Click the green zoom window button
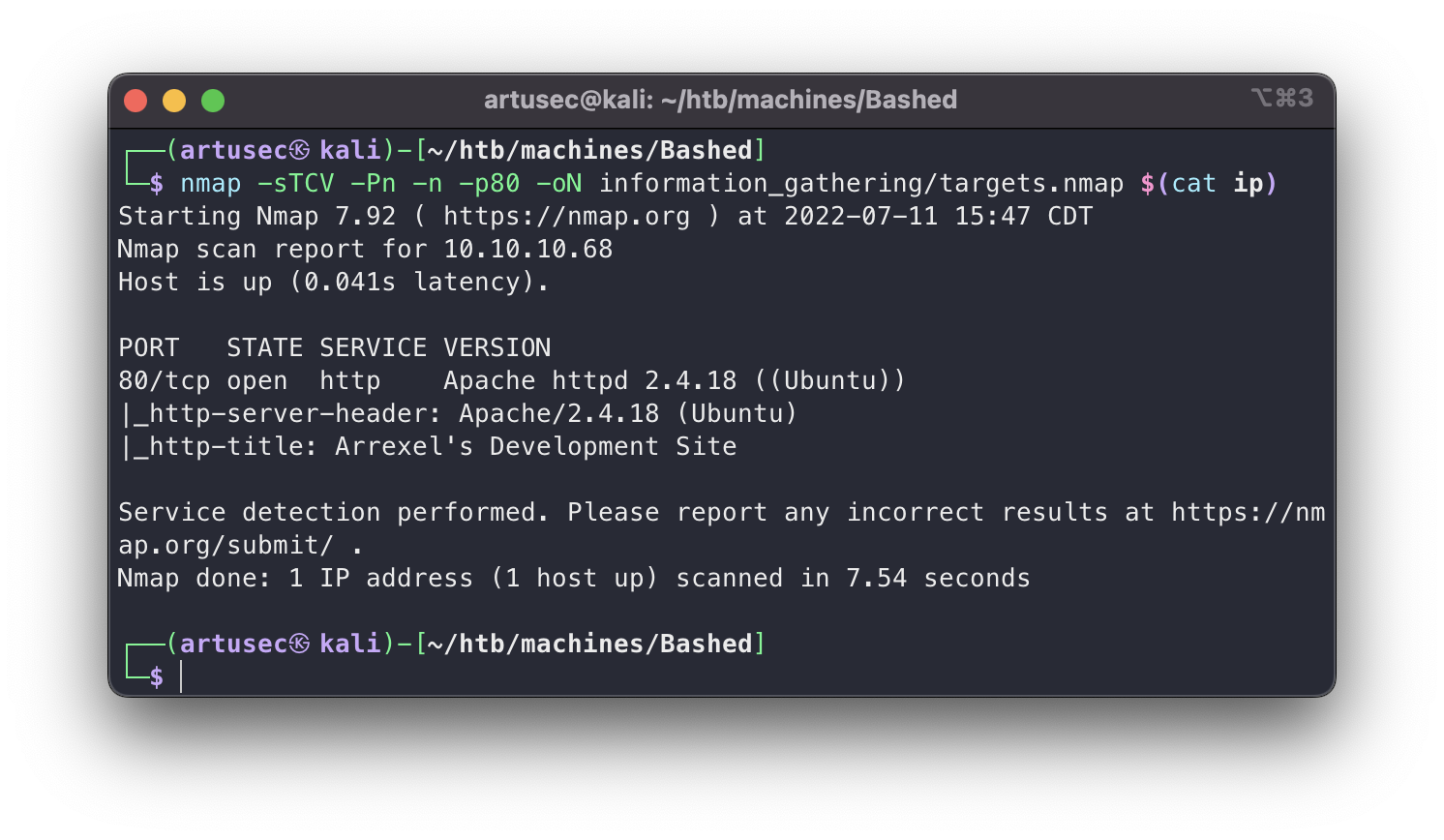Screen dimensions: 1444x840 pos(213,101)
